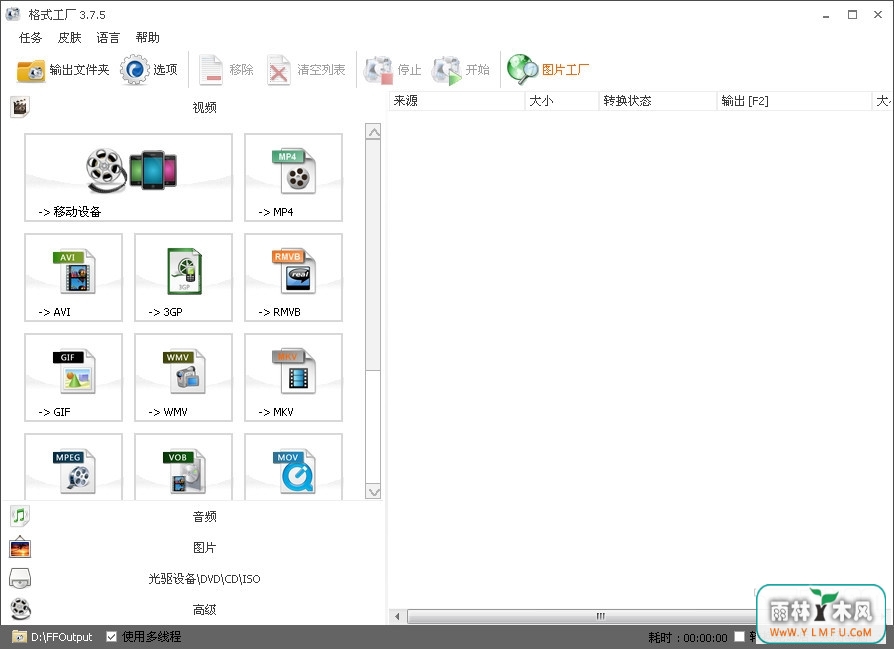Select the -> WMV conversion tile
Viewport: 894px width, 649px height.
click(184, 378)
